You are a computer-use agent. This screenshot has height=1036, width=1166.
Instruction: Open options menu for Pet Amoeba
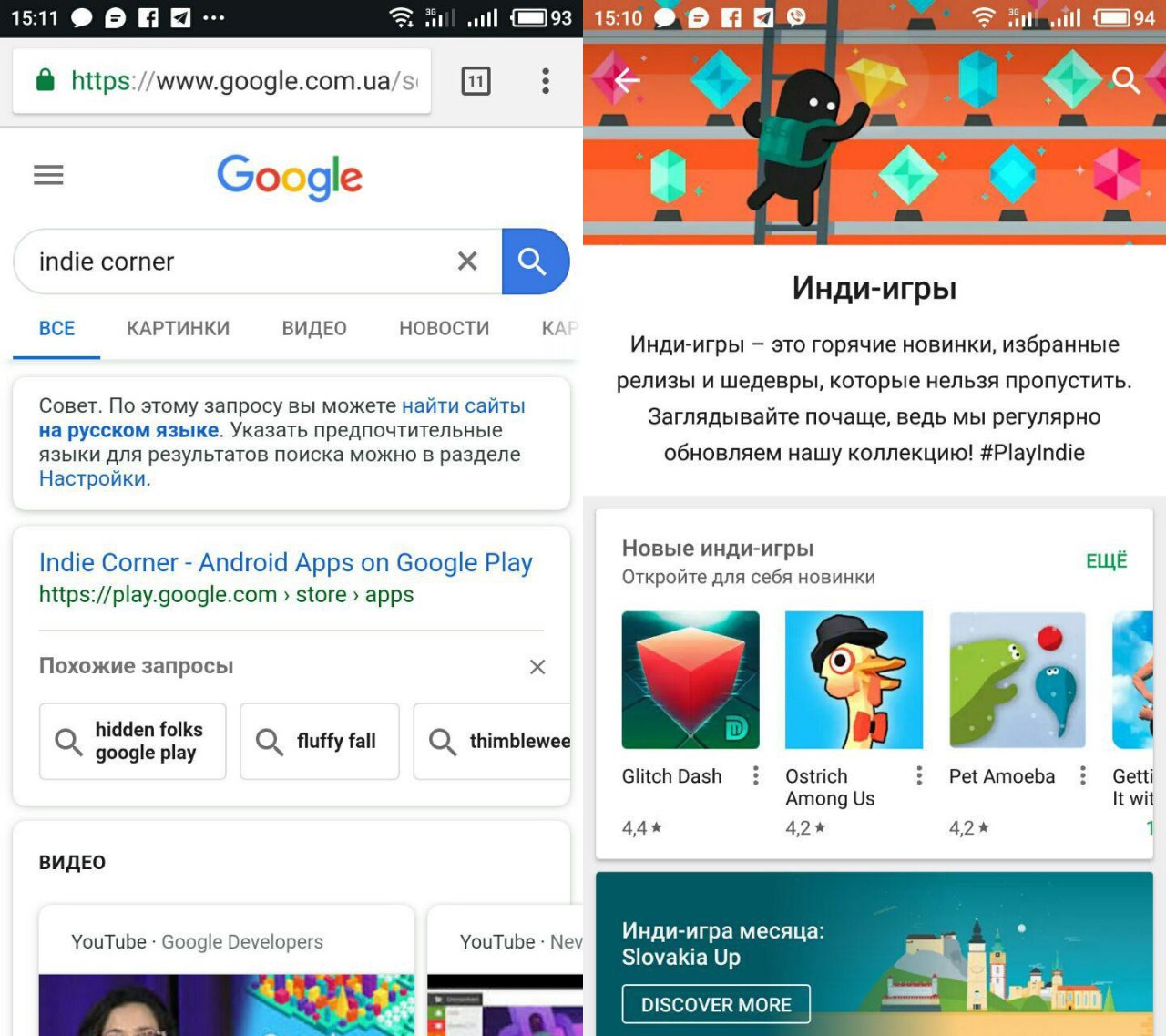coord(1083,775)
